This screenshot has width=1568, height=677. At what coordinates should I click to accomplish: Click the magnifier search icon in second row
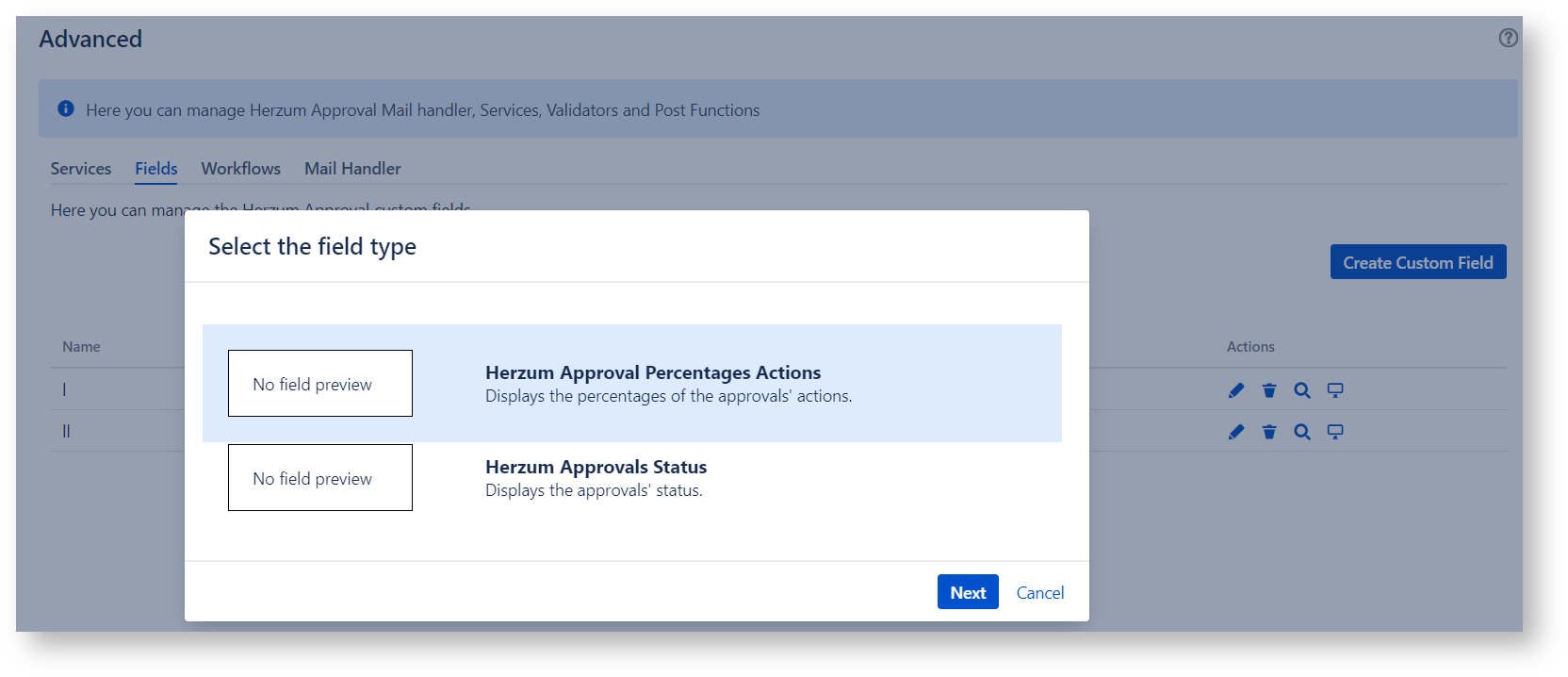(x=1302, y=432)
